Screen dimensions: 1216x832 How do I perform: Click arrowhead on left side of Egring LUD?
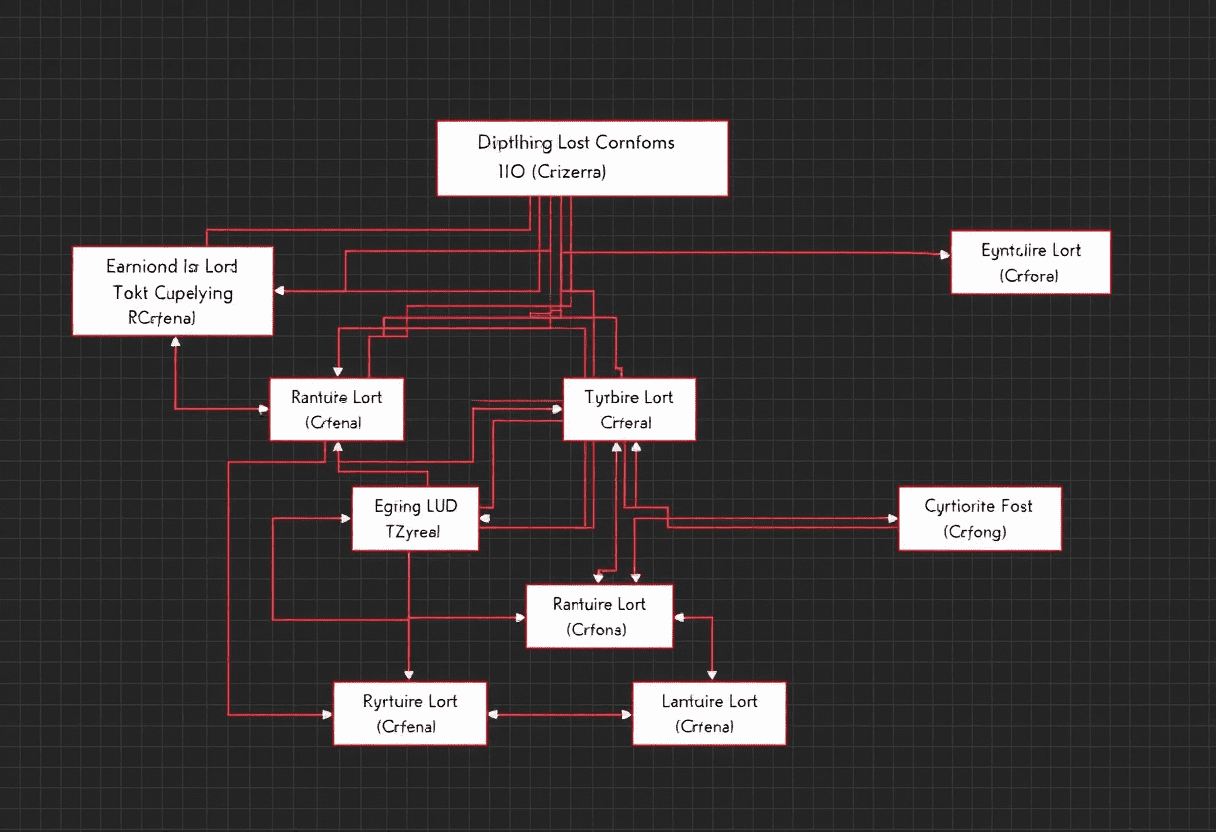tap(345, 518)
